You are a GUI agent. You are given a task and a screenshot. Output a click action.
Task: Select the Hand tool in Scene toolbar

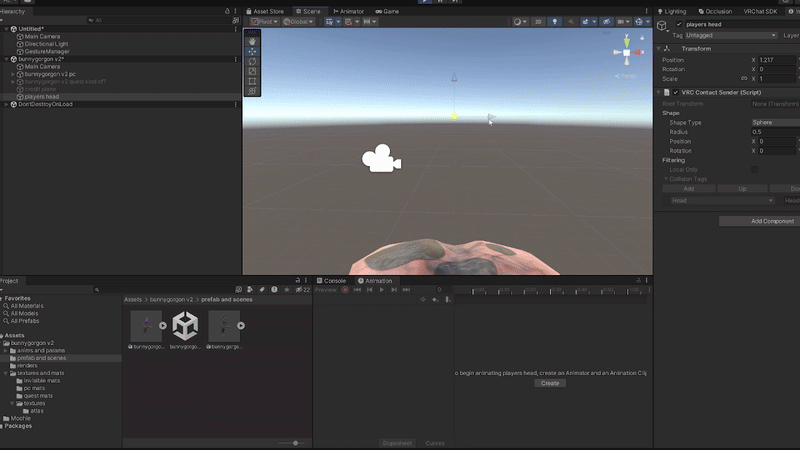coord(252,41)
